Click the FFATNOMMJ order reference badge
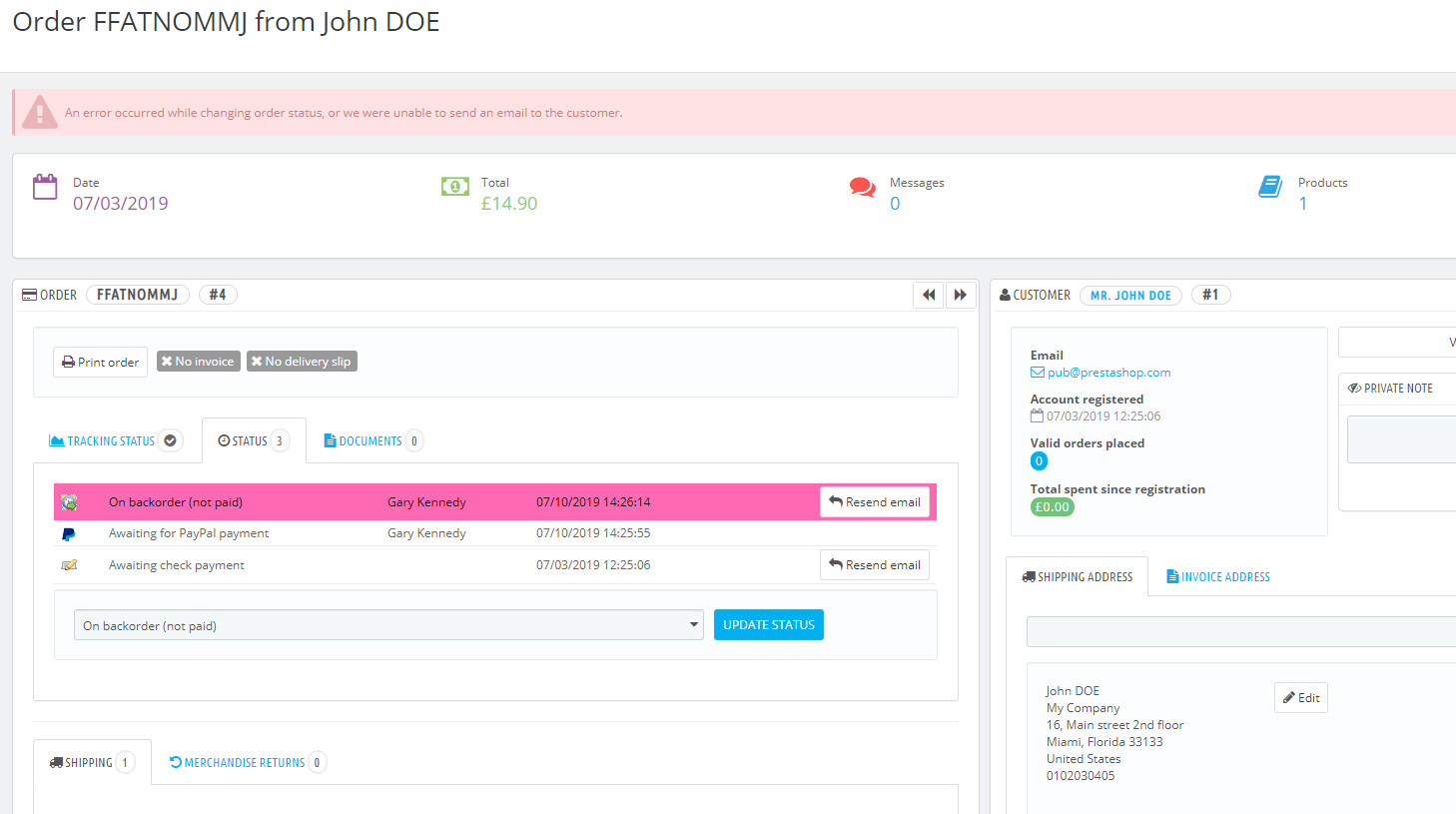Screen dimensions: 1456x814 point(137,295)
